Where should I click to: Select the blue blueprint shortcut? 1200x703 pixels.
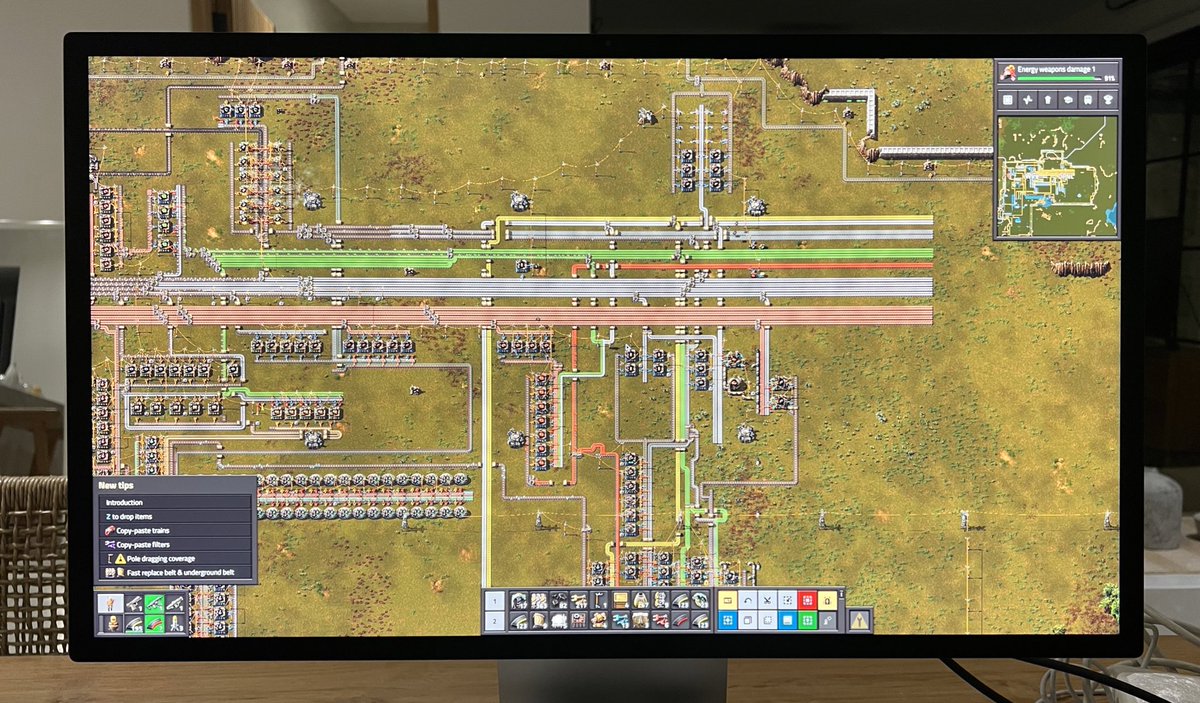coord(727,621)
